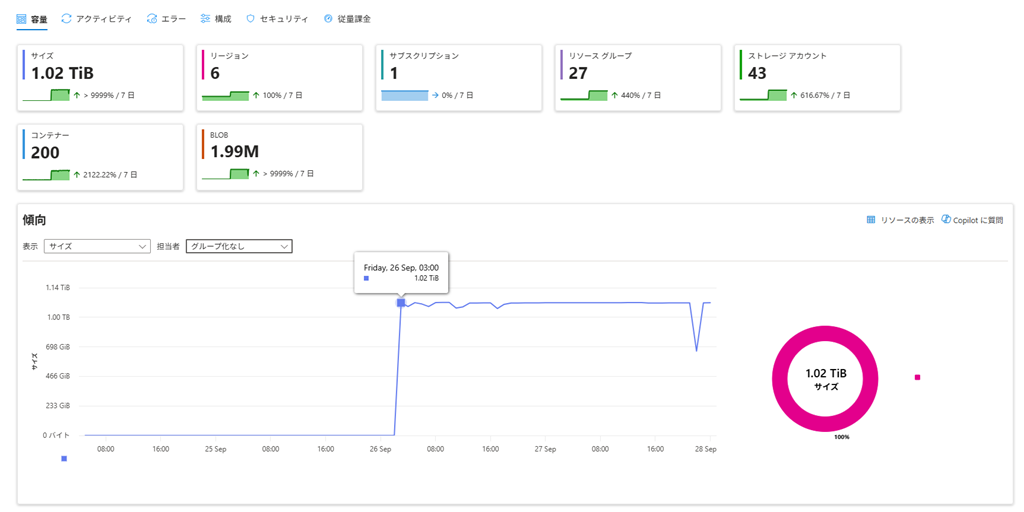Toggle the blue series legend square below chart
The image size is (1024, 512).
64,459
